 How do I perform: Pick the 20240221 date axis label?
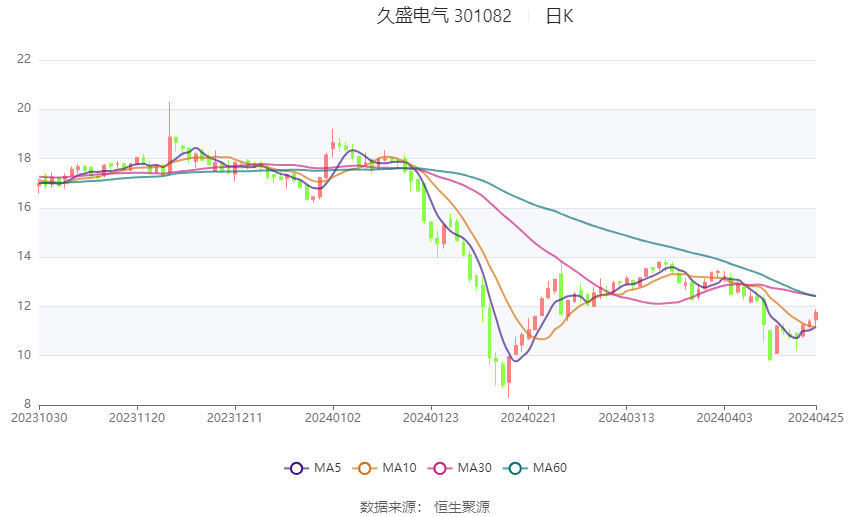pyautogui.click(x=529, y=417)
